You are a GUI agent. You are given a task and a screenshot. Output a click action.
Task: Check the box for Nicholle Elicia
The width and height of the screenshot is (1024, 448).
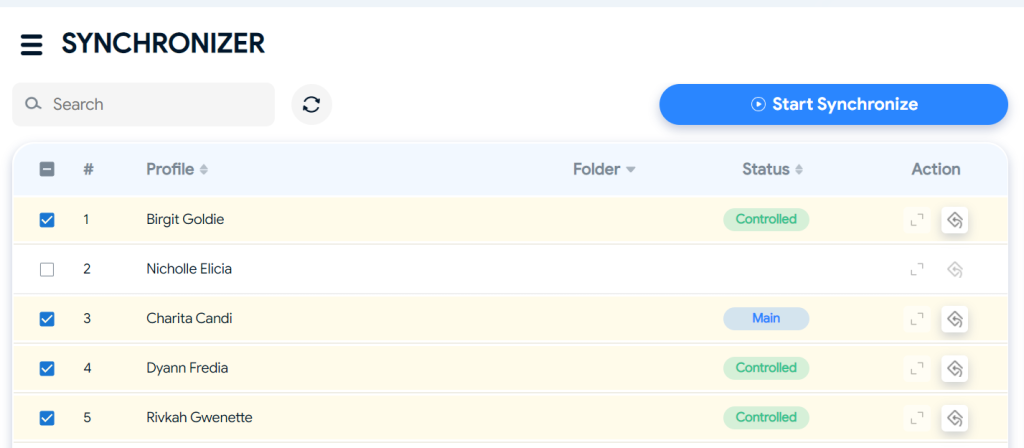[47, 269]
